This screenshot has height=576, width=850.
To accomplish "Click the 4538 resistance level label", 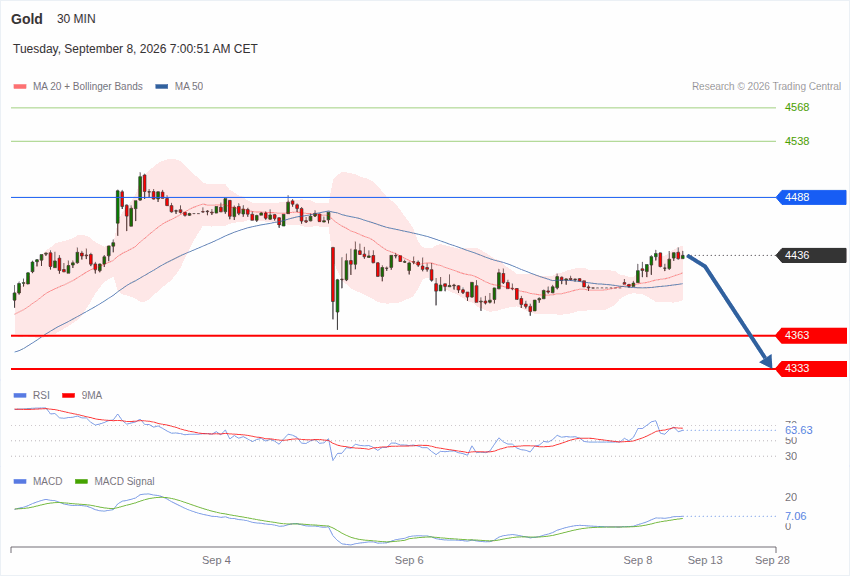I will click(x=797, y=141).
